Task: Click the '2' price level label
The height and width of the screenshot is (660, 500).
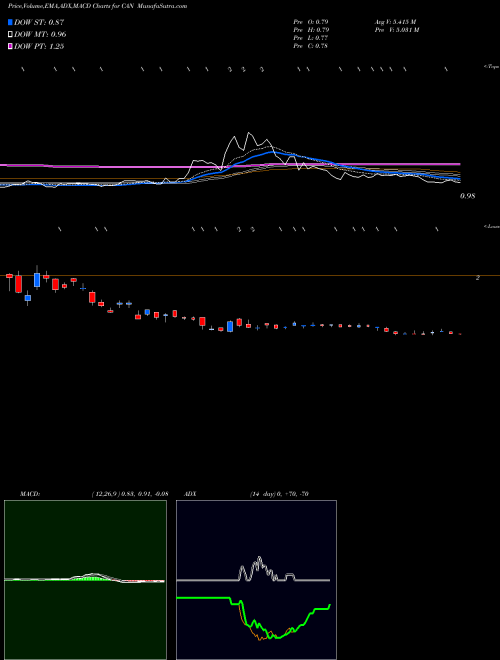Action: [x=477, y=278]
